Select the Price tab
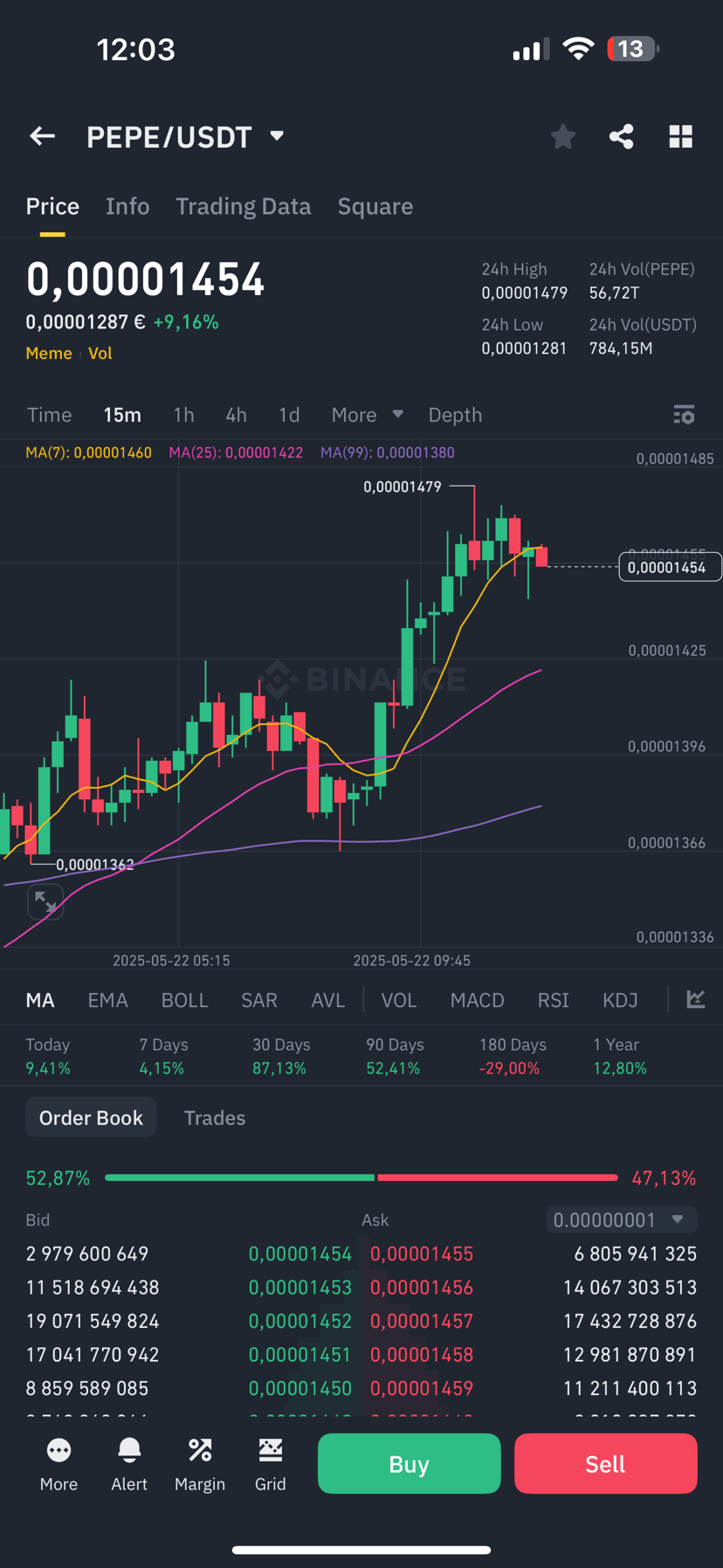The height and width of the screenshot is (1568, 723). pos(52,206)
